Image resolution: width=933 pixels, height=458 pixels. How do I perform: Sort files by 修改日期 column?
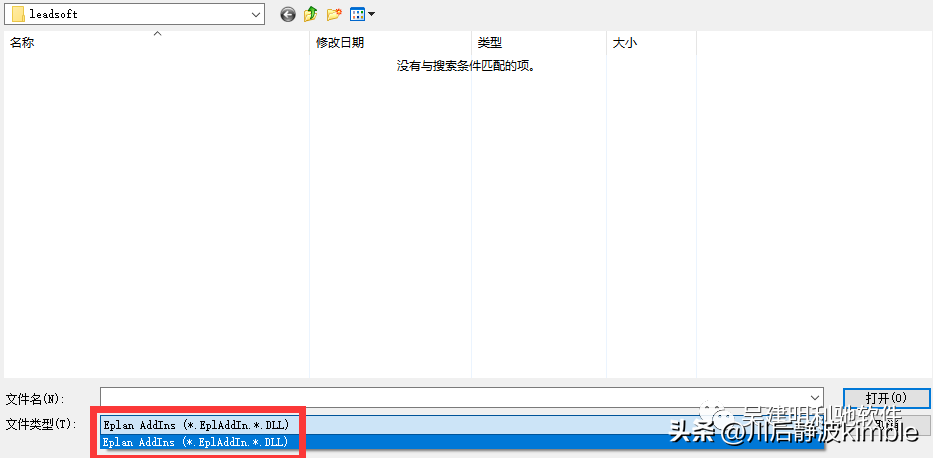pyautogui.click(x=340, y=43)
